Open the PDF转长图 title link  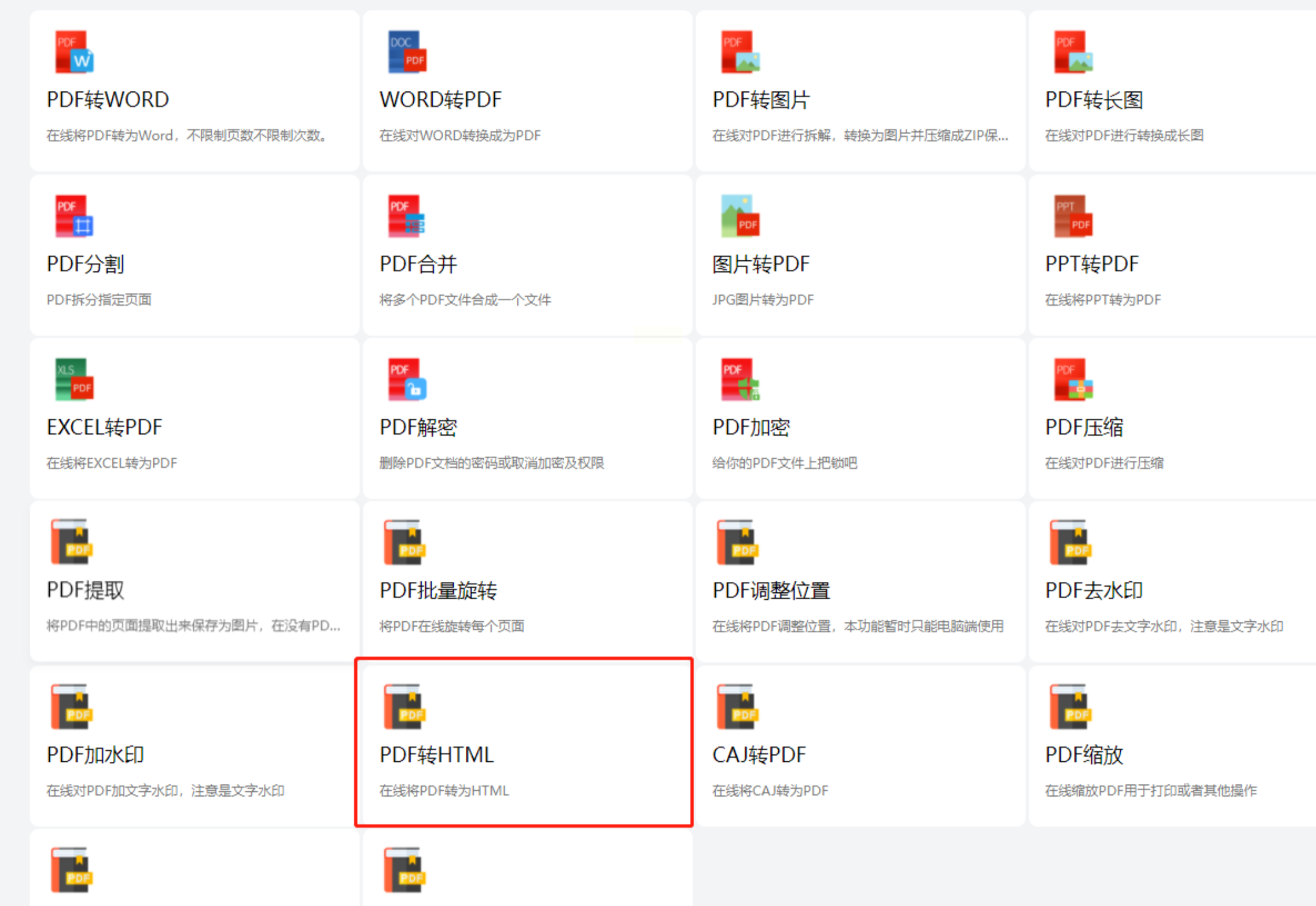pos(1094,99)
